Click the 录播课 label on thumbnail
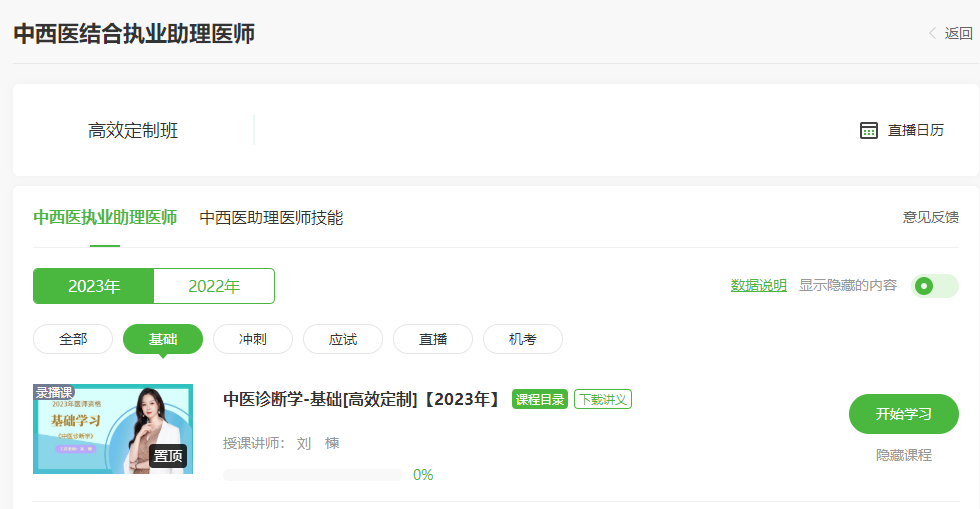980x509 pixels. tap(55, 392)
